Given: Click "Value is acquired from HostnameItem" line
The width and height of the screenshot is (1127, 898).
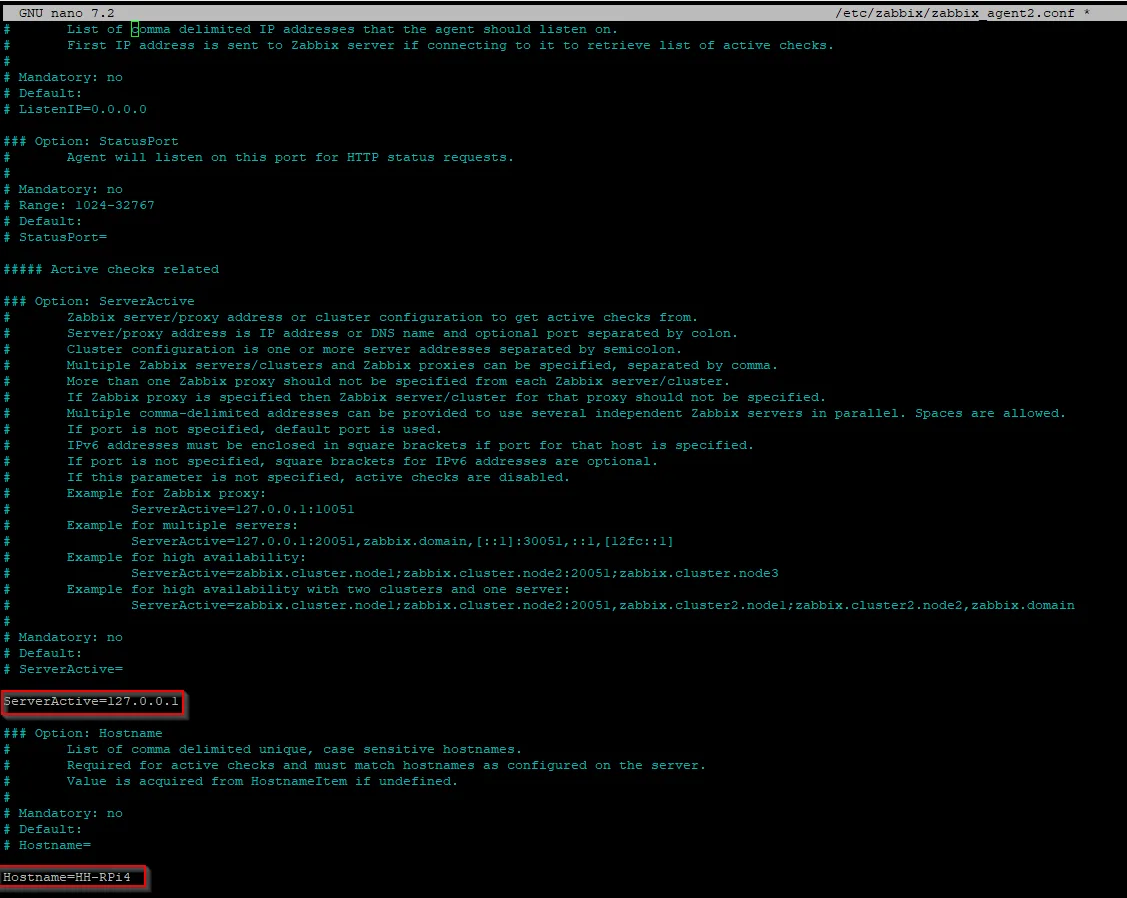Looking at the screenshot, I should click(262, 781).
